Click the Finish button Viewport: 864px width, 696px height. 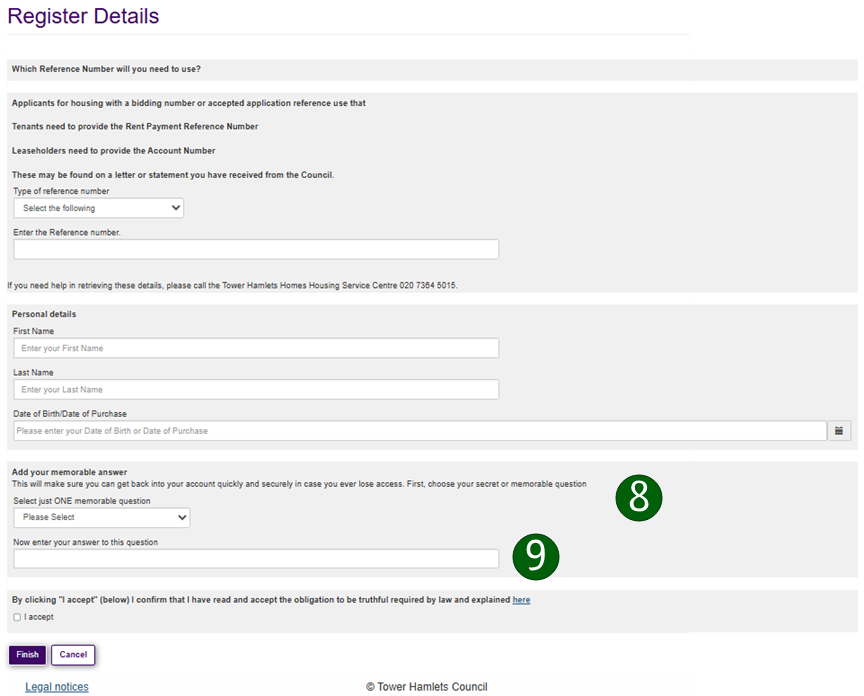point(27,654)
